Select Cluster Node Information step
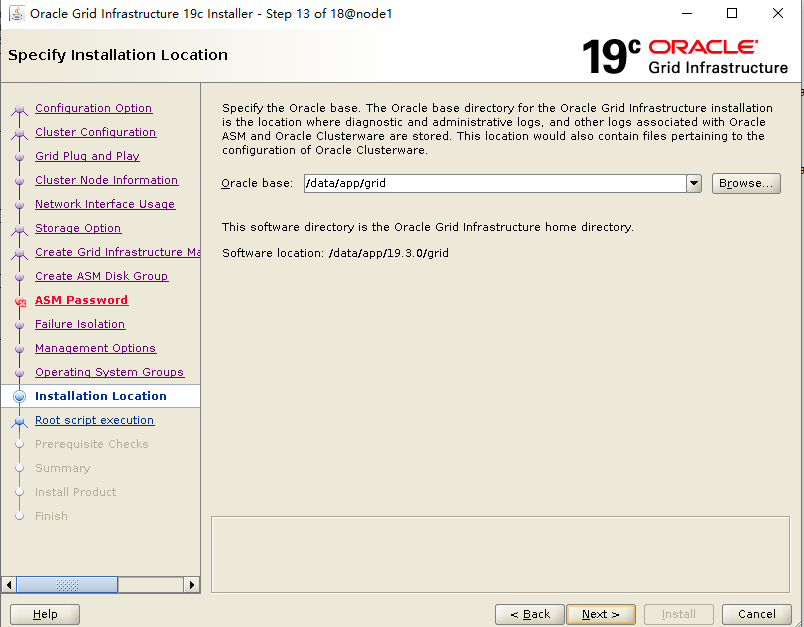This screenshot has width=804, height=627. pyautogui.click(x=106, y=180)
